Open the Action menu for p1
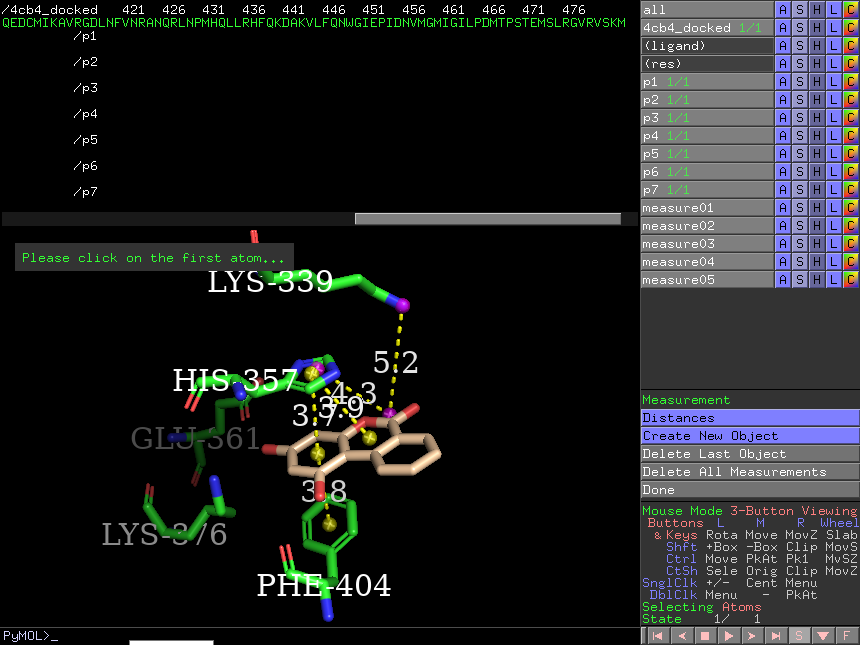This screenshot has height=645, width=860. 783,82
